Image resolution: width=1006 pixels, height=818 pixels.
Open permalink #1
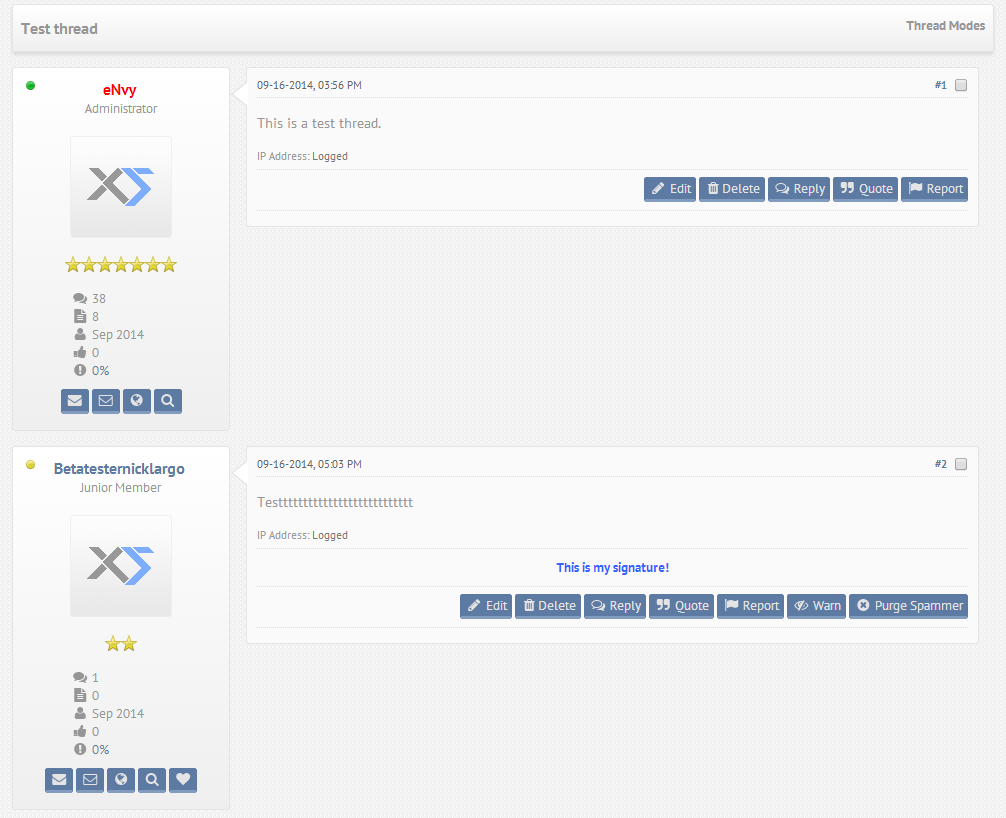941,85
